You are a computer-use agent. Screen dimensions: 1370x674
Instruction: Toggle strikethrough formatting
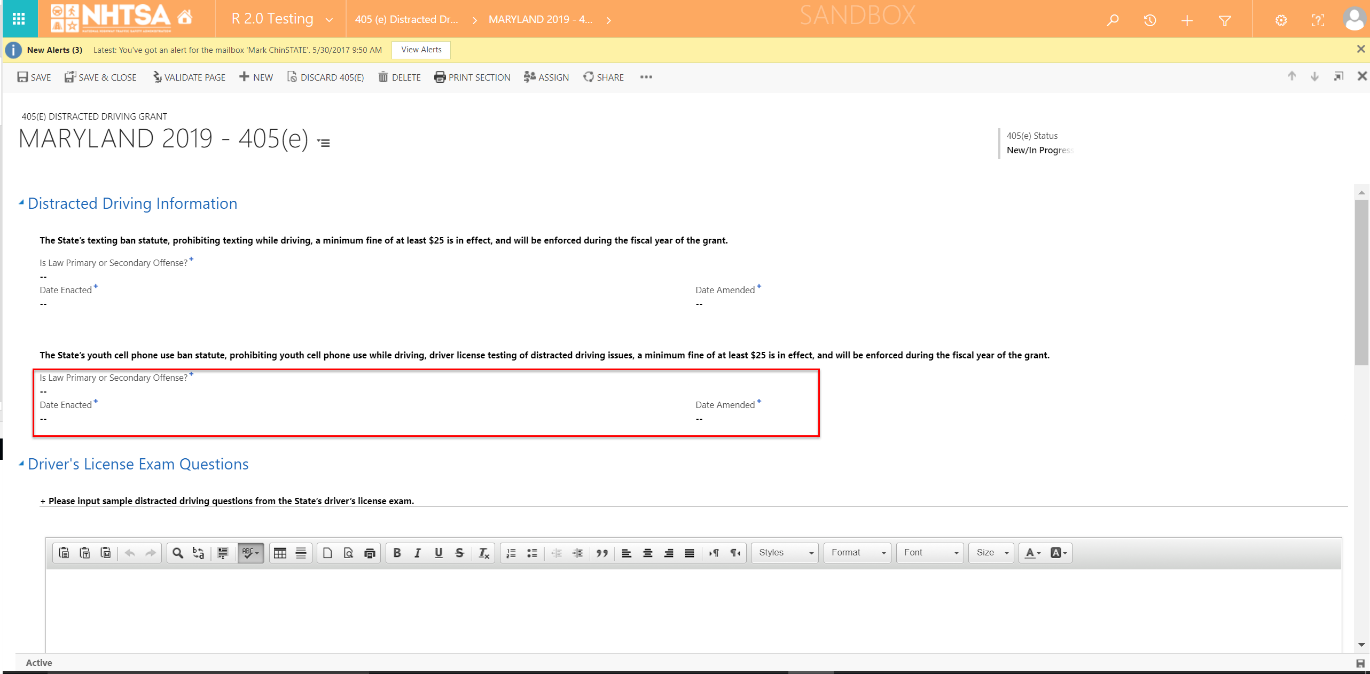[x=459, y=553]
